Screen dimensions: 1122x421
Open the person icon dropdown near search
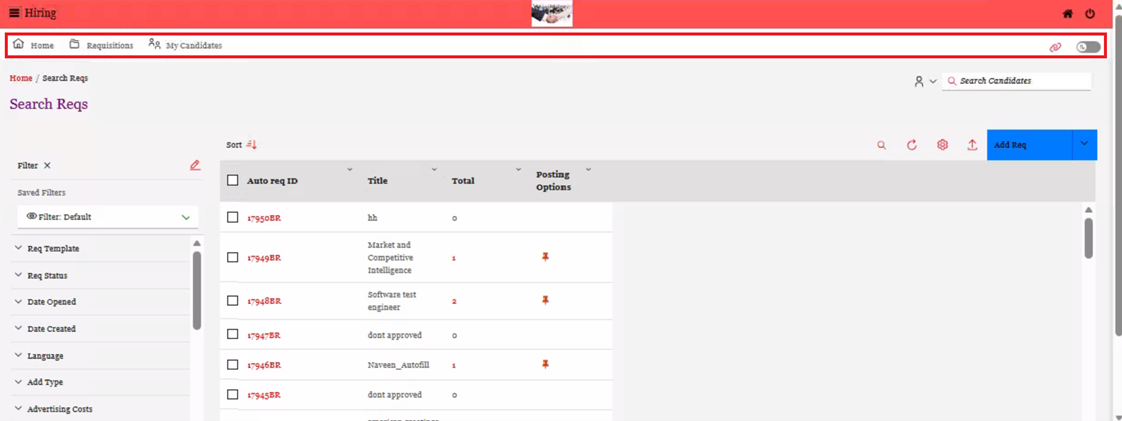[x=925, y=82]
